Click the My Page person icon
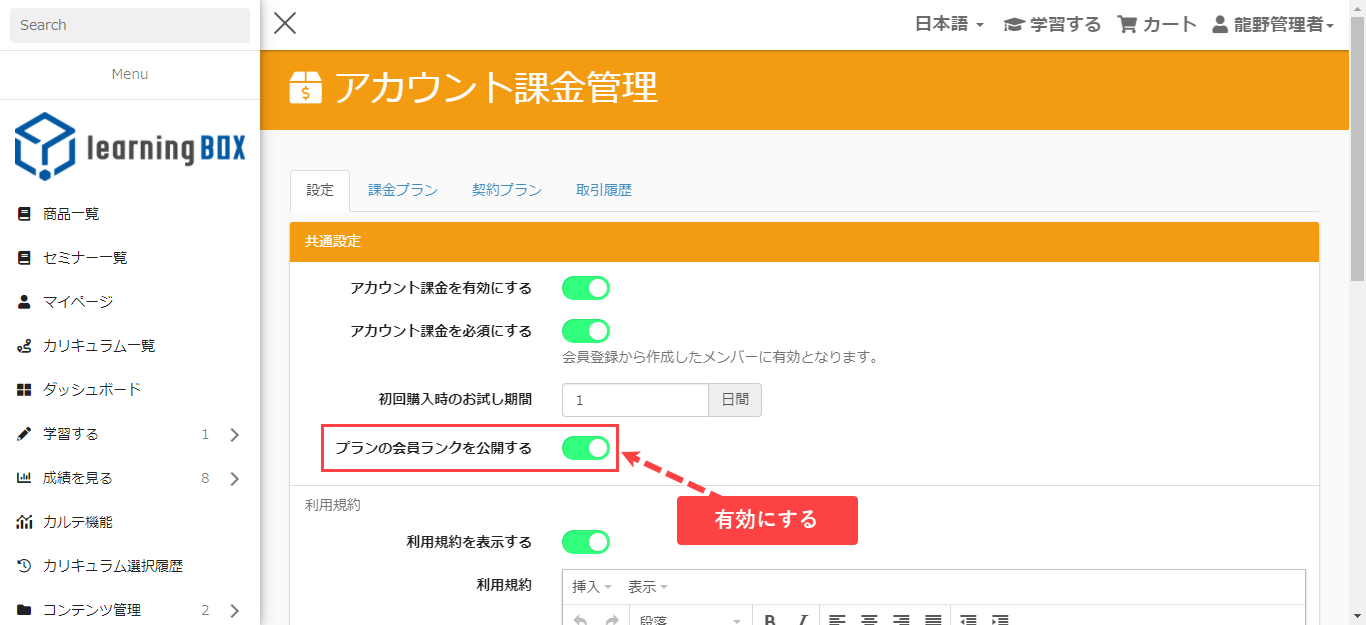1366x625 pixels. (25, 302)
